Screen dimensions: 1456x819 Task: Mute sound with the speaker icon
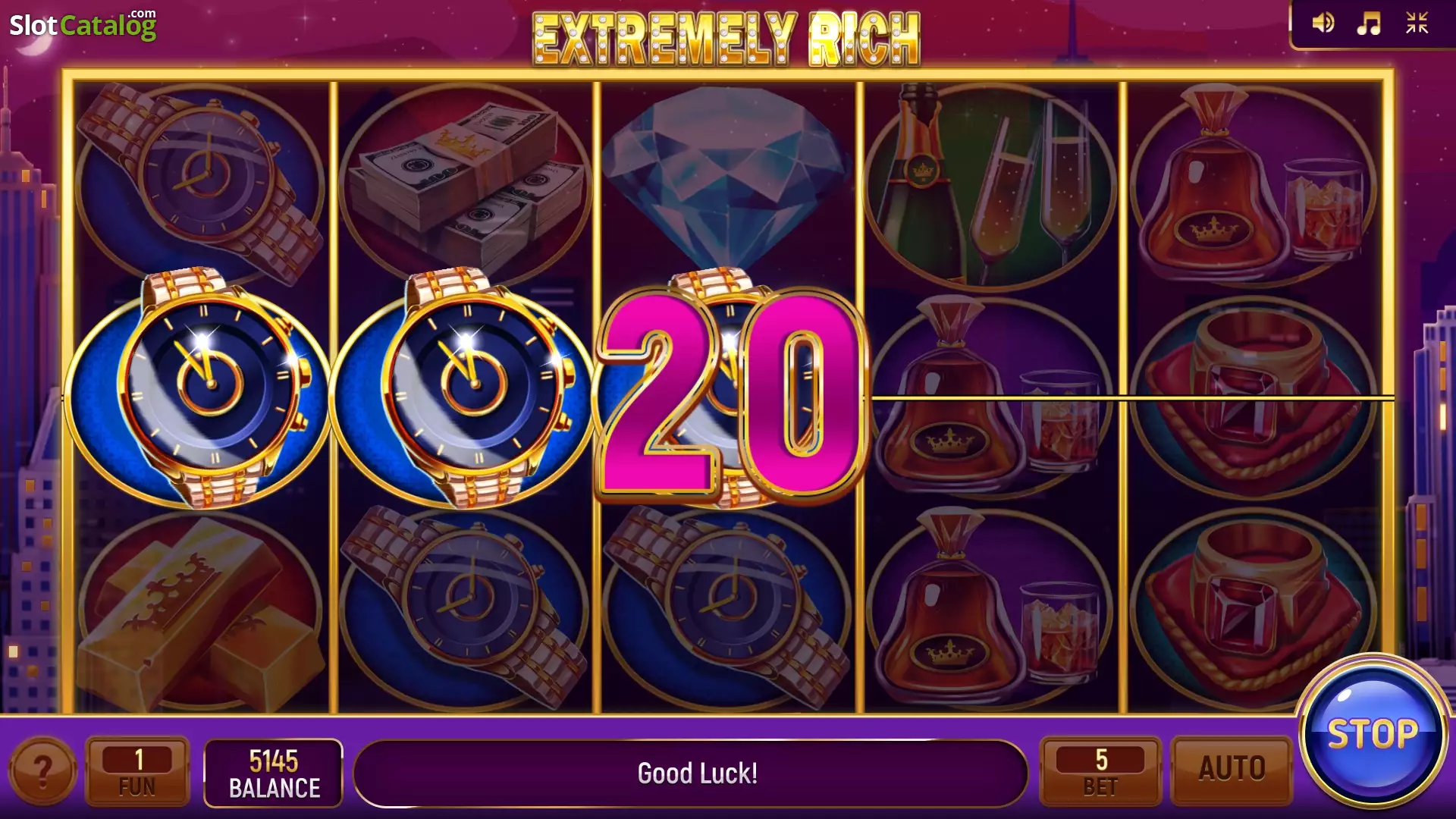click(x=1323, y=24)
